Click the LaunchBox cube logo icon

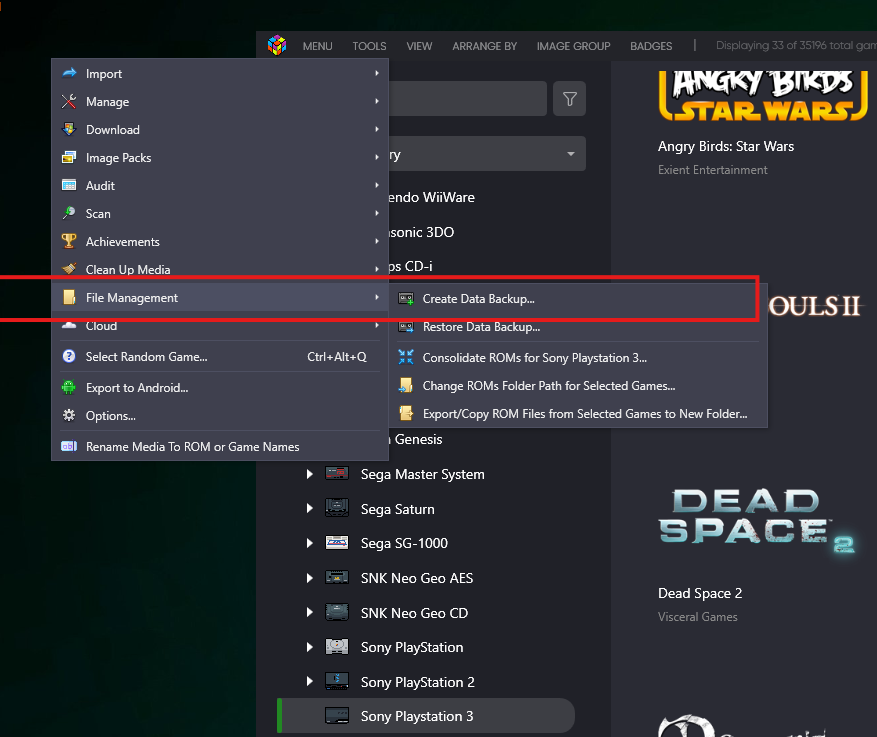pyautogui.click(x=277, y=45)
